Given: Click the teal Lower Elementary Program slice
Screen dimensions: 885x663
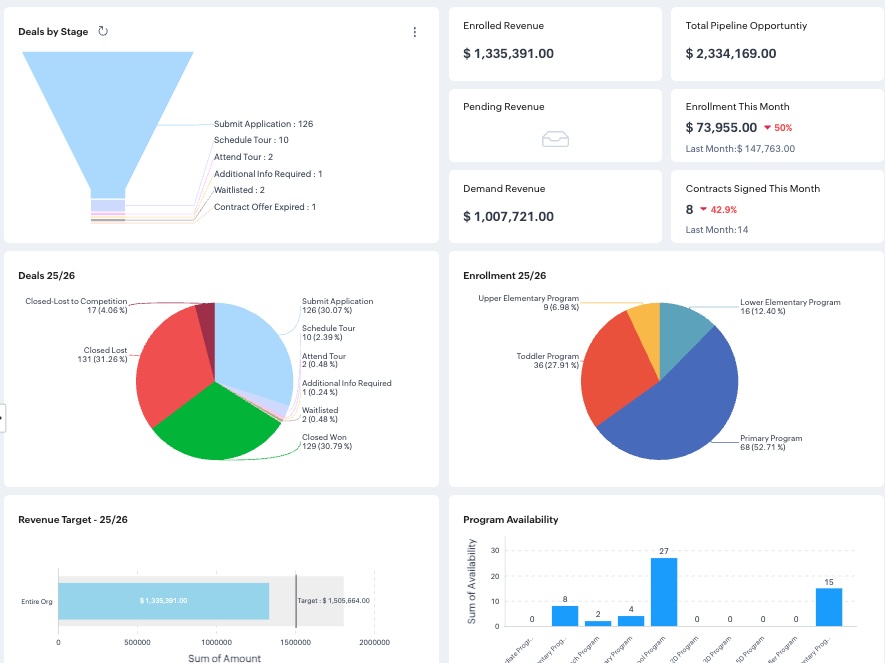Looking at the screenshot, I should [x=685, y=323].
